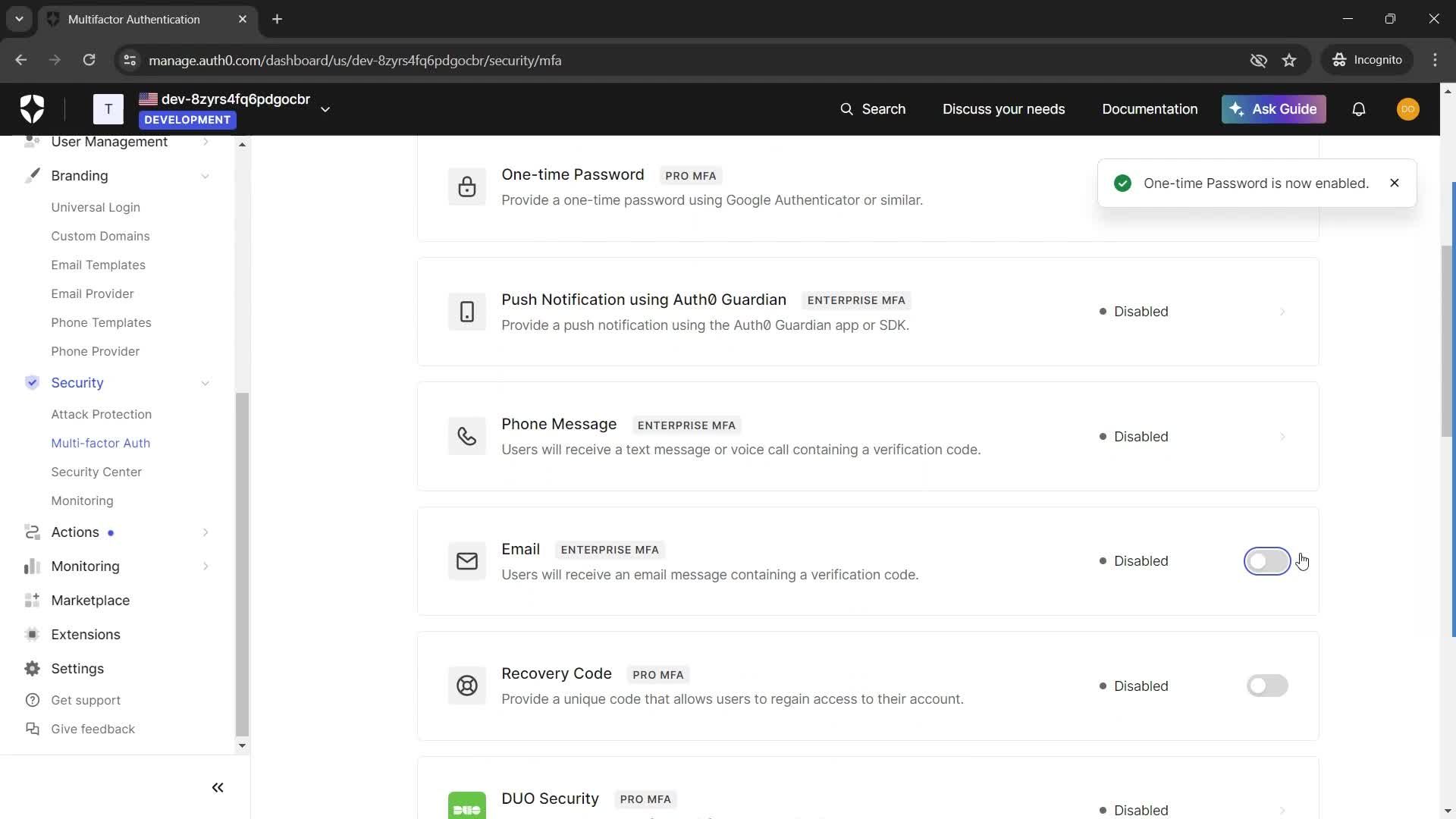Open Monitoring under Security section
This screenshot has width=1456, height=819.
coord(82,500)
